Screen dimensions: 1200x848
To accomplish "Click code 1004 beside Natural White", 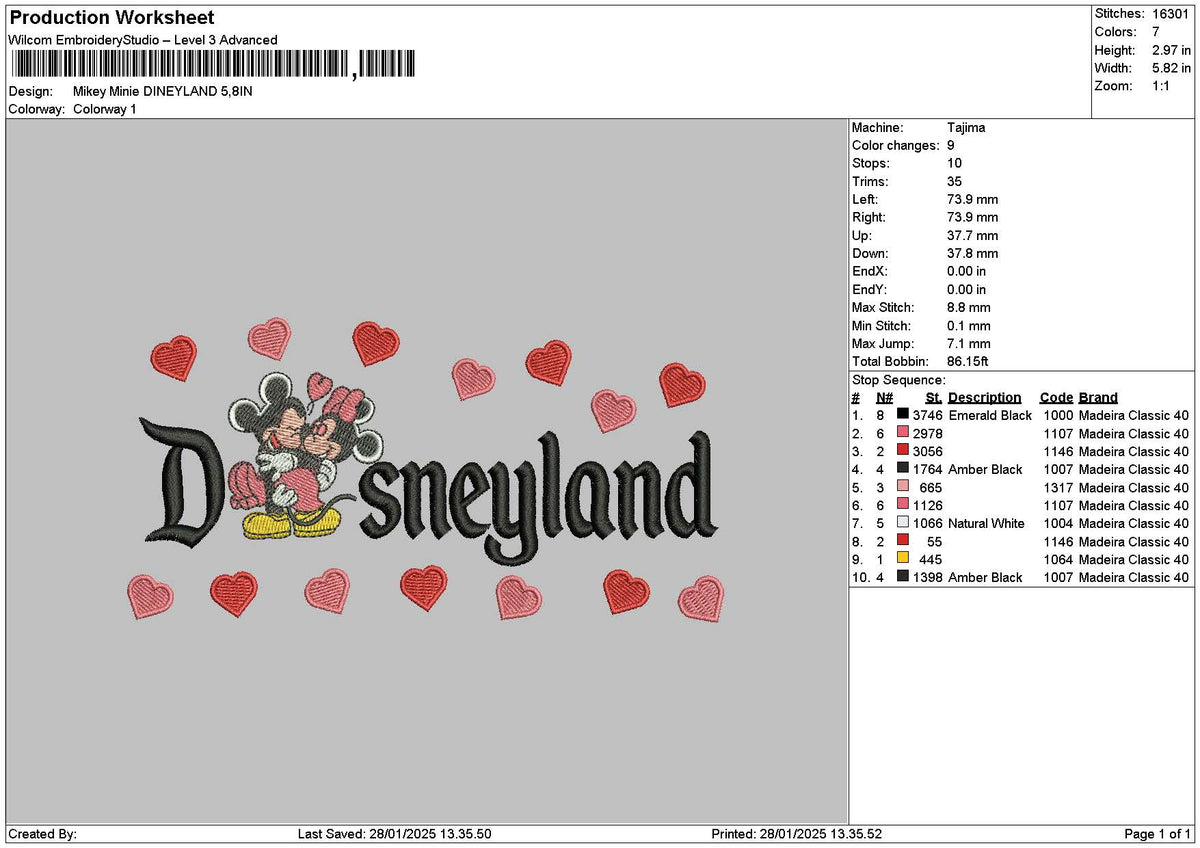I will [1058, 523].
